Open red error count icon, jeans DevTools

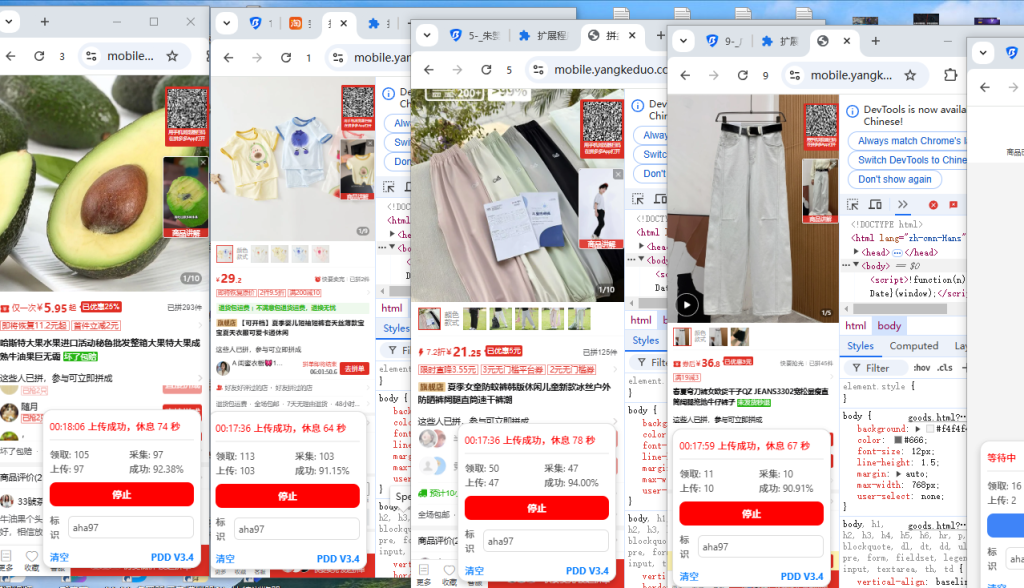933,205
